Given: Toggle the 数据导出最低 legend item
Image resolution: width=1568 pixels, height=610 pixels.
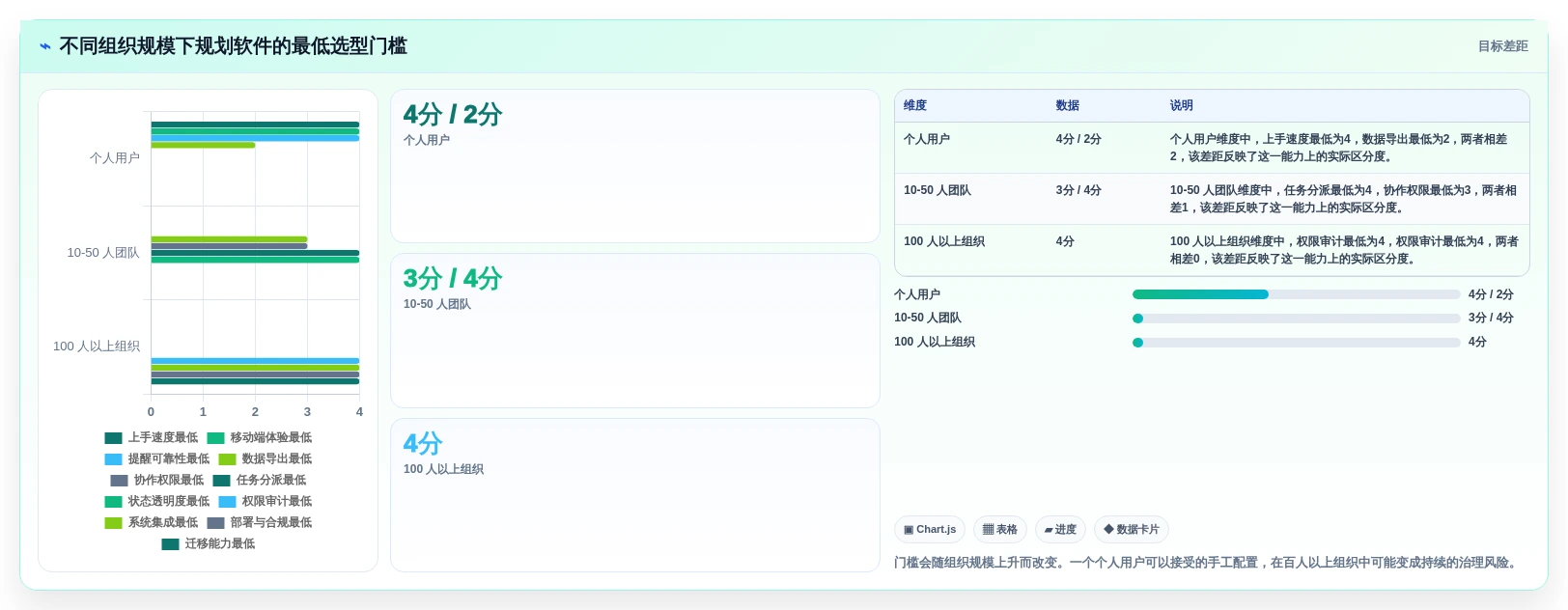Looking at the screenshot, I should [x=266, y=459].
